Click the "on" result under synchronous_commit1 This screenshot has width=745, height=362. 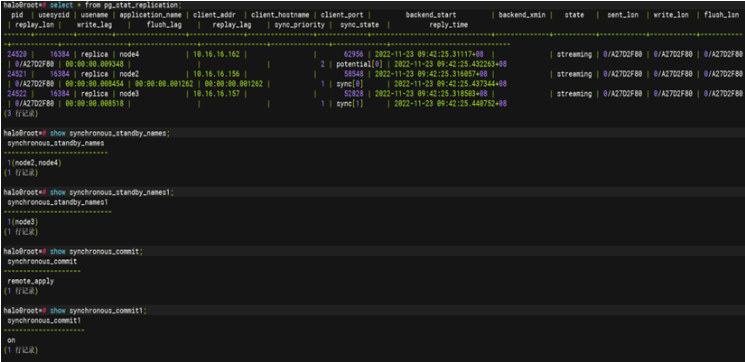pos(11,340)
